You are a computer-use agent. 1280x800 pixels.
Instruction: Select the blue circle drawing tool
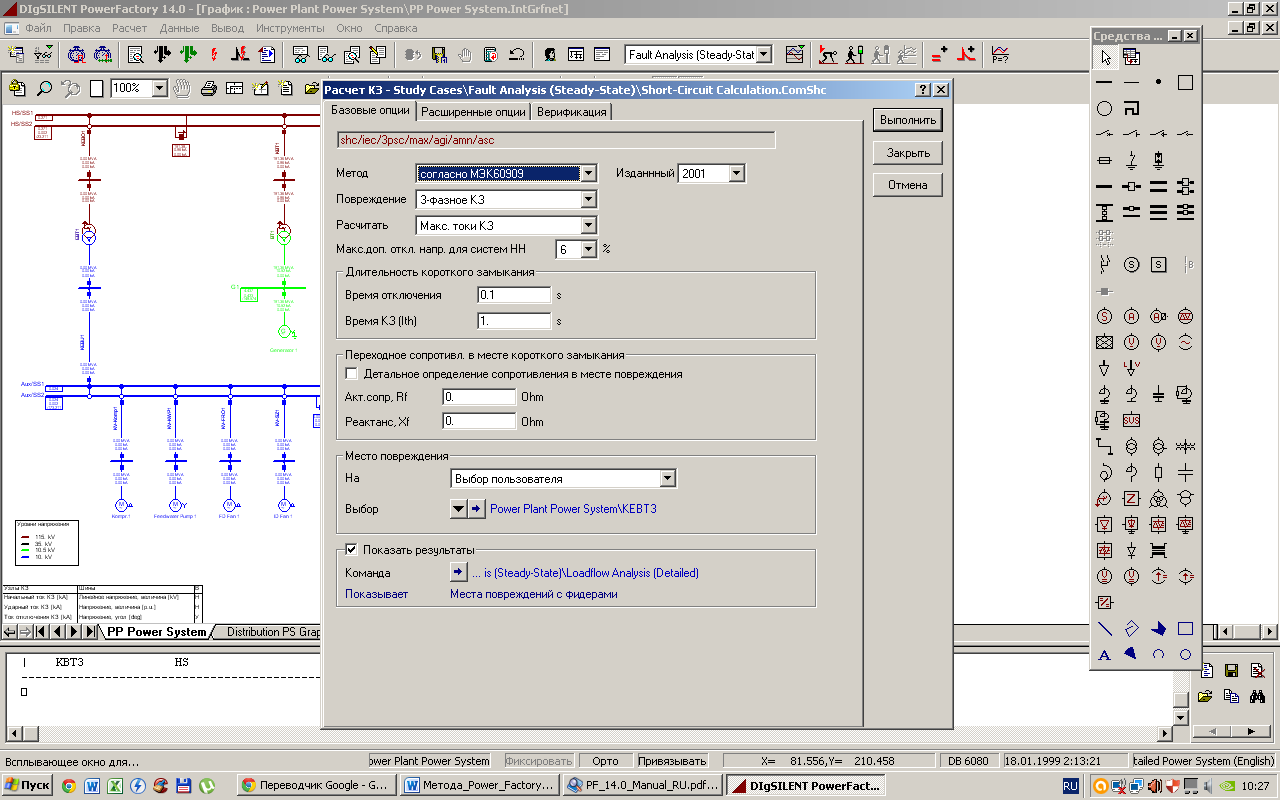(x=1185, y=655)
